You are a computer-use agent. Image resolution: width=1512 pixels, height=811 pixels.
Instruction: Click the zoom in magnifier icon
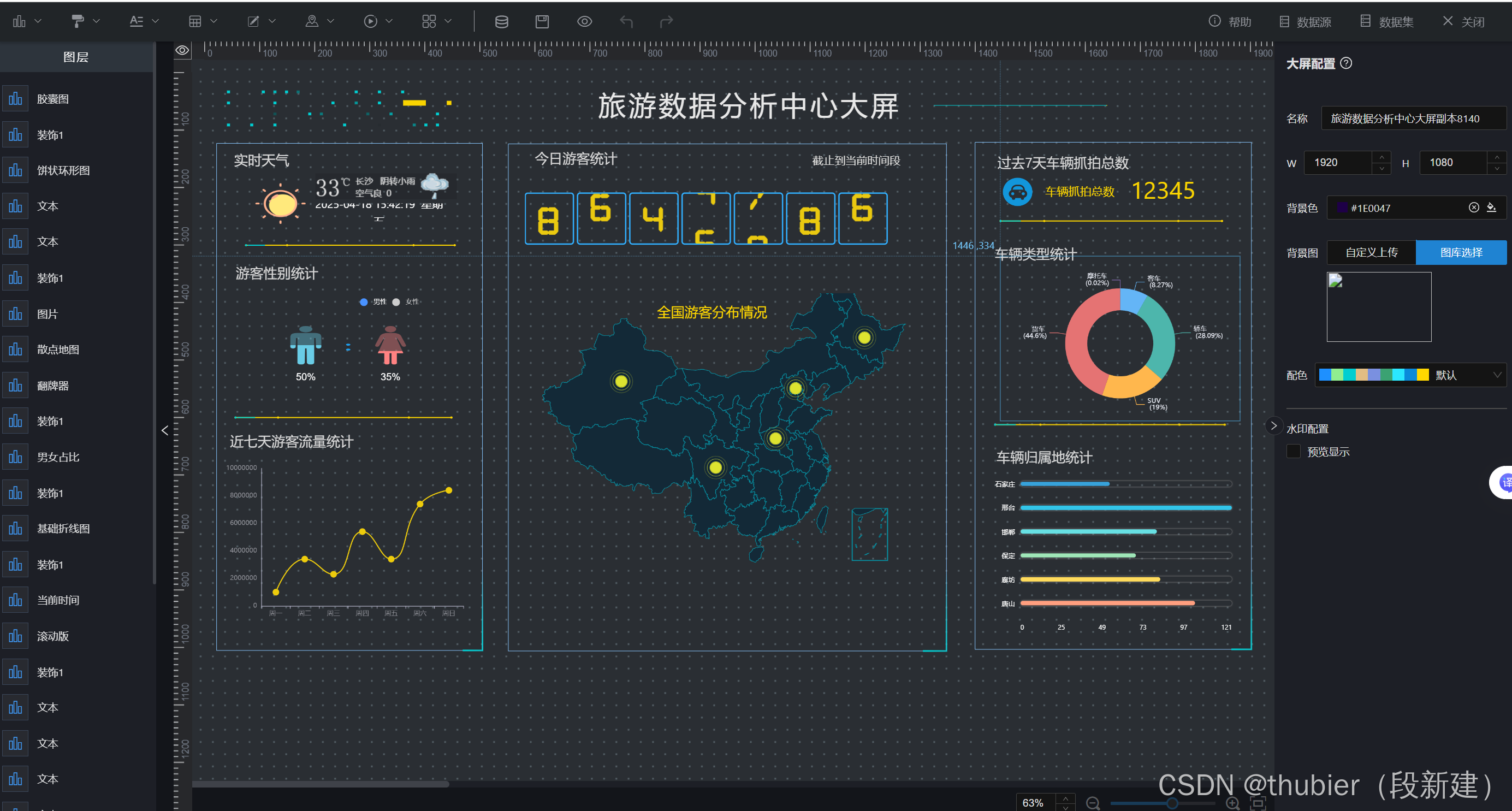[1232, 803]
